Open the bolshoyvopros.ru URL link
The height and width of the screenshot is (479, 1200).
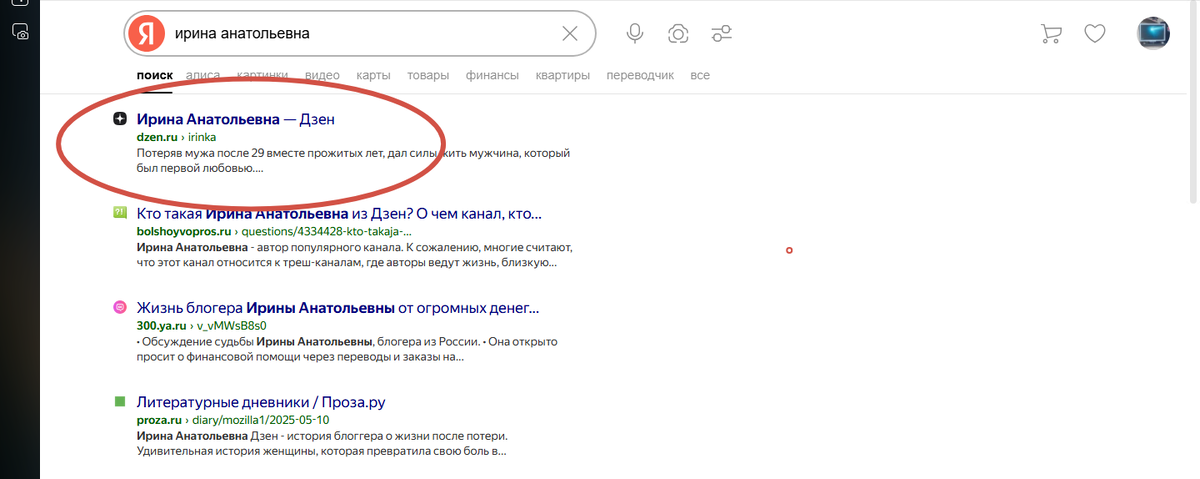tap(273, 231)
